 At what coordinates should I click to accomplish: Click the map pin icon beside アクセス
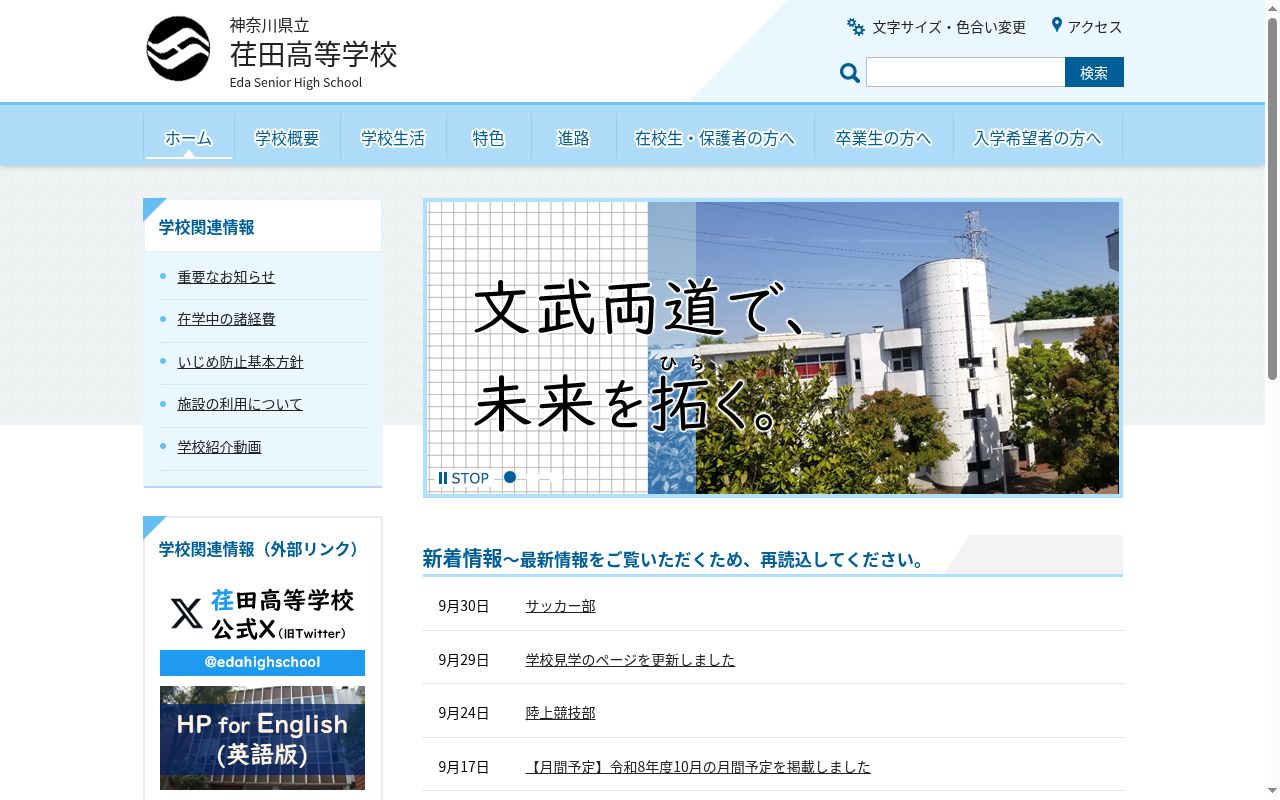(1056, 25)
